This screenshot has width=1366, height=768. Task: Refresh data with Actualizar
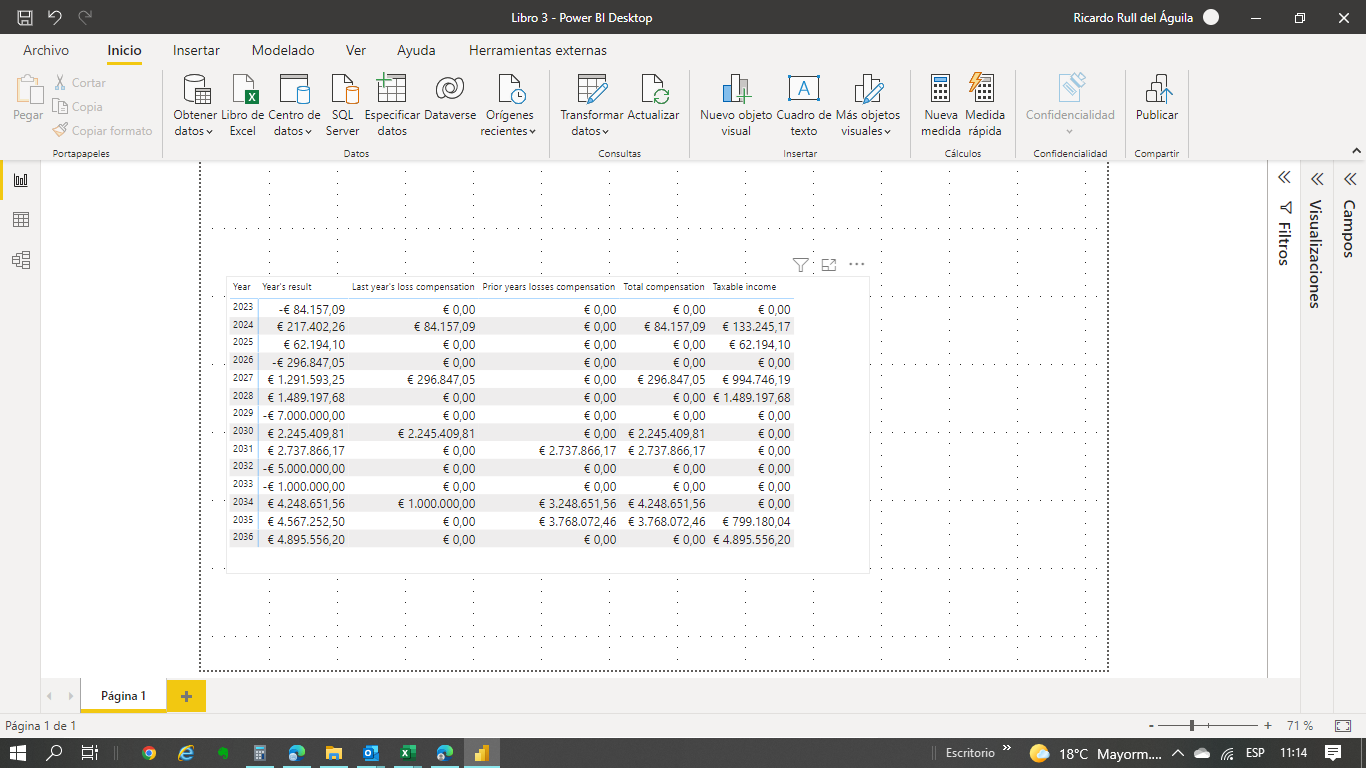[653, 98]
